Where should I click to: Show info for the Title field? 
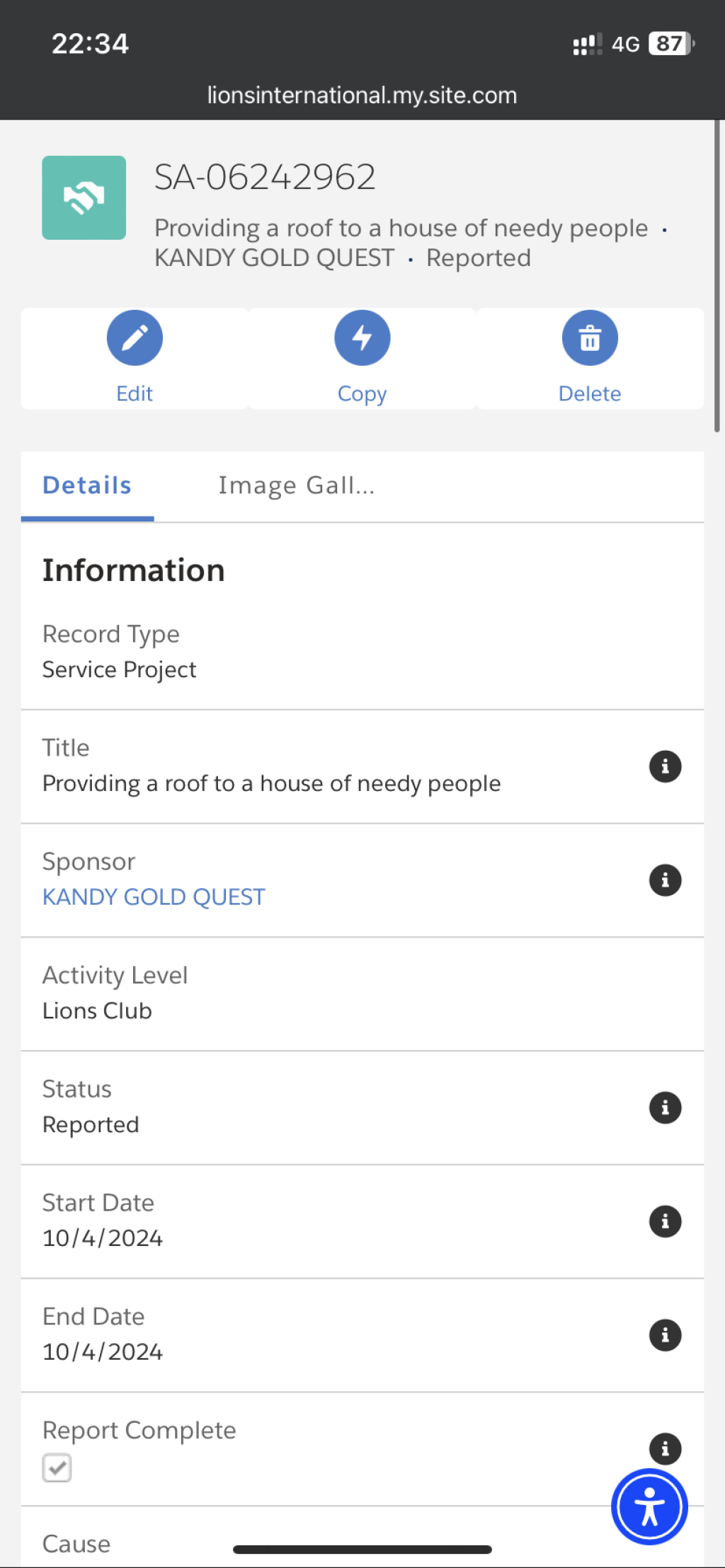coord(665,766)
